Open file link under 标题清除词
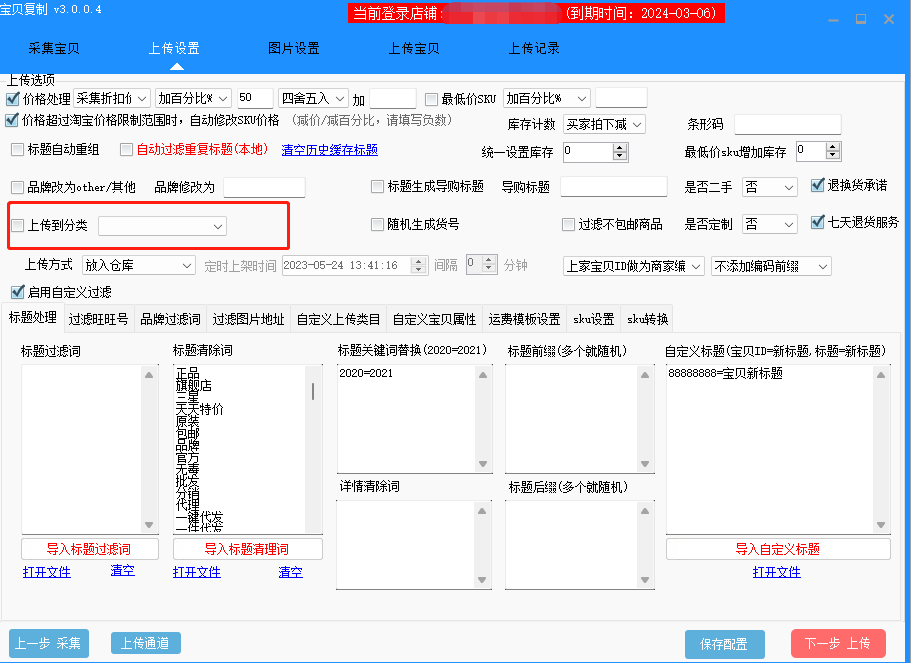Viewport: 911px width, 663px height. point(196,572)
